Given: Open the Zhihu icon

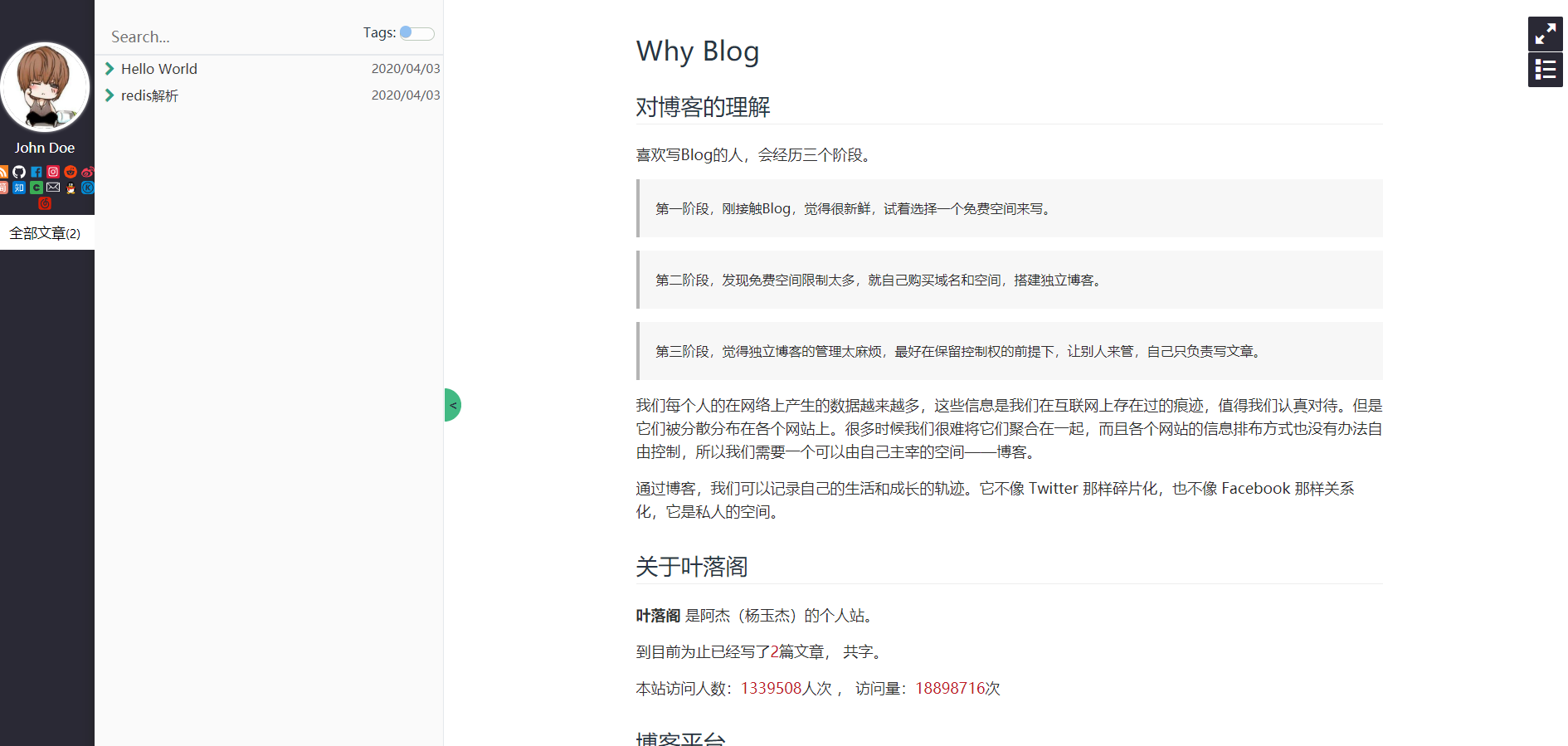Looking at the screenshot, I should (19, 188).
